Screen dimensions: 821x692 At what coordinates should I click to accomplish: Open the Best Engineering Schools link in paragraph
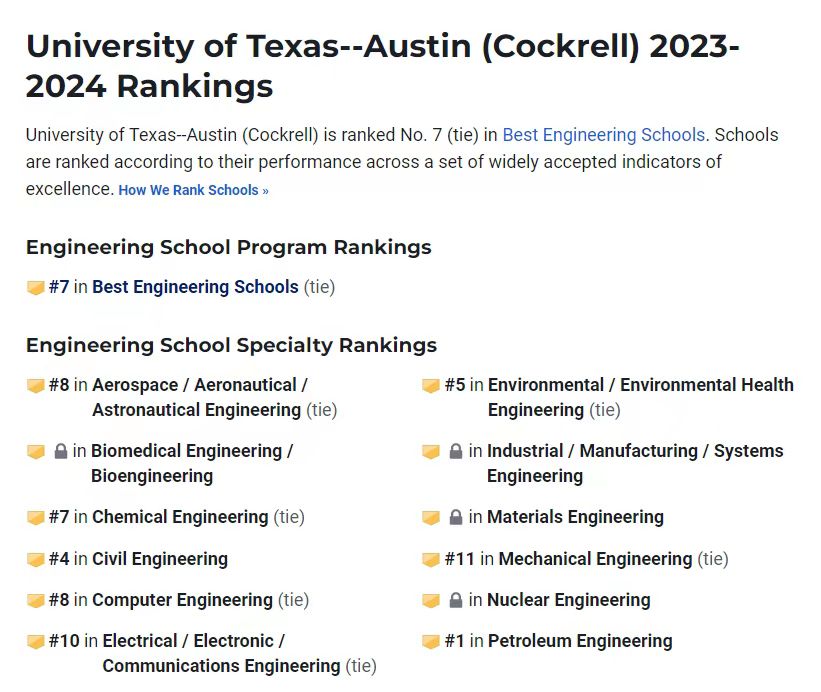point(603,135)
